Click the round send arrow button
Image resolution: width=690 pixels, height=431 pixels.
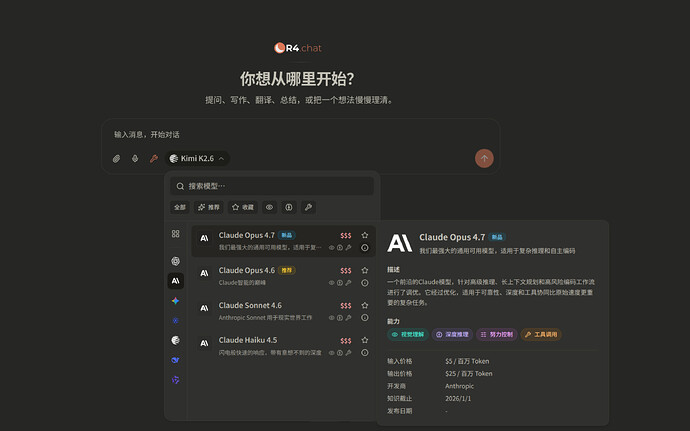pyautogui.click(x=484, y=158)
